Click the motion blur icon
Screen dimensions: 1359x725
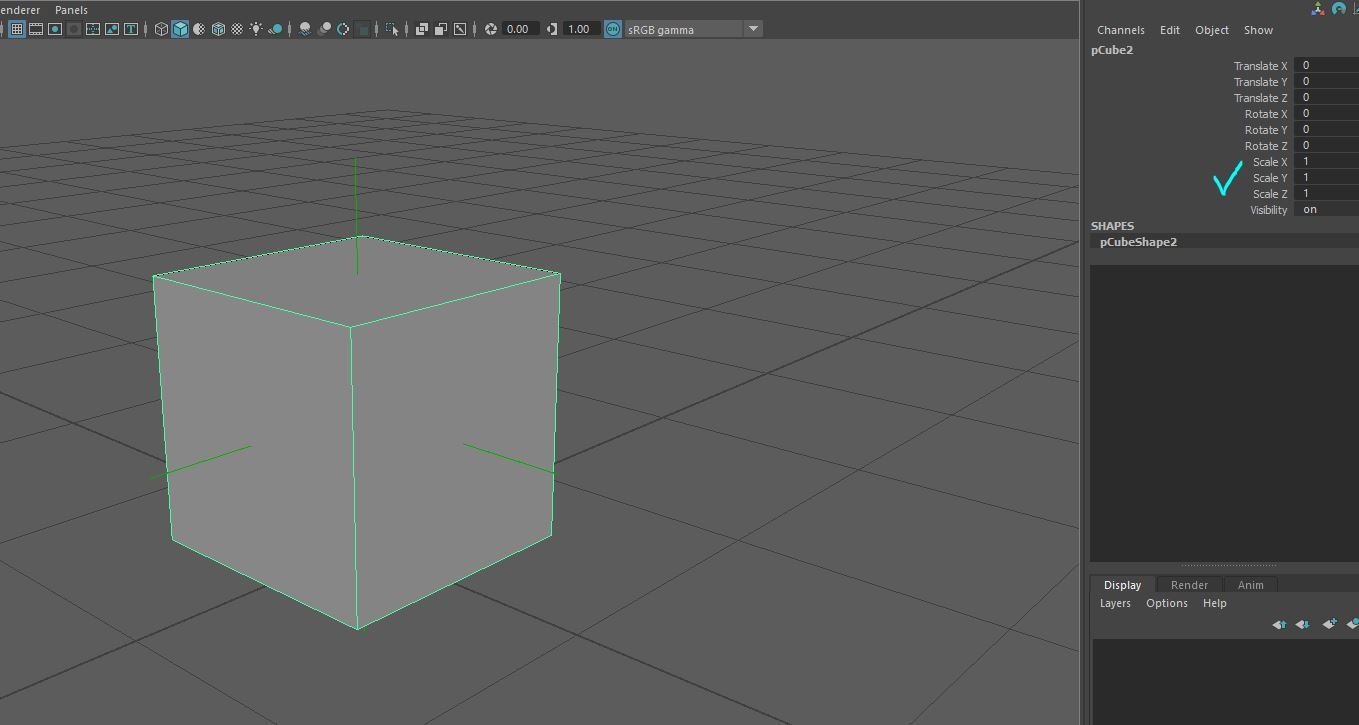[x=324, y=29]
